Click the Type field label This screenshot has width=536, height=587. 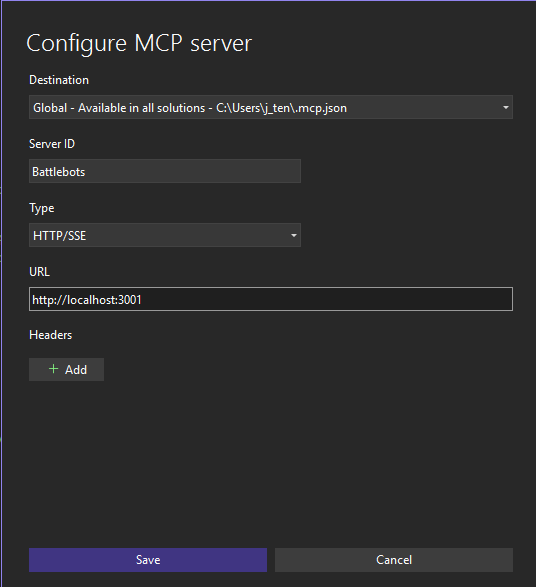coord(42,208)
